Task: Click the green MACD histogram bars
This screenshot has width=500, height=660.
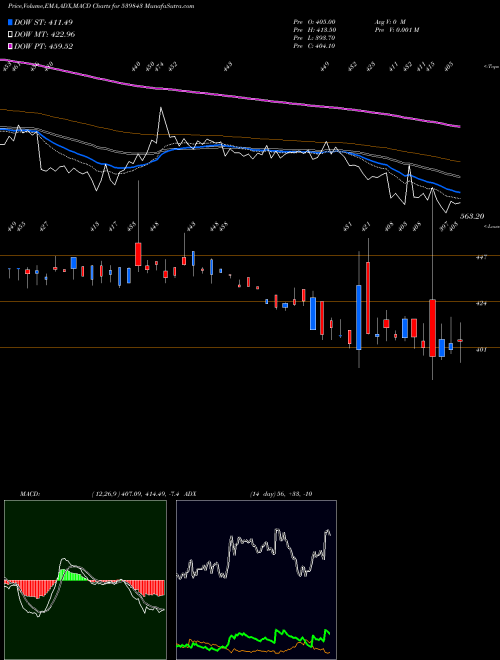Action: tap(72, 575)
